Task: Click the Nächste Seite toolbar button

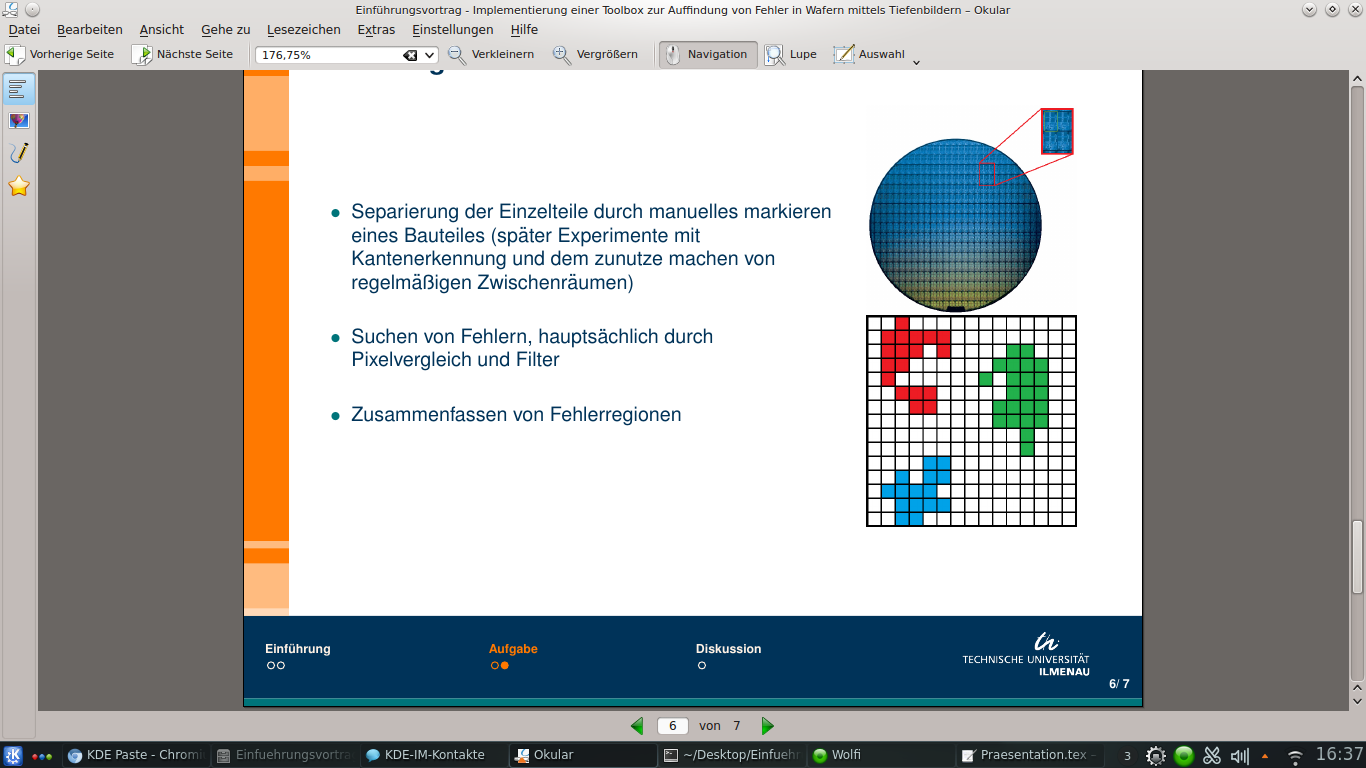Action: coord(183,54)
